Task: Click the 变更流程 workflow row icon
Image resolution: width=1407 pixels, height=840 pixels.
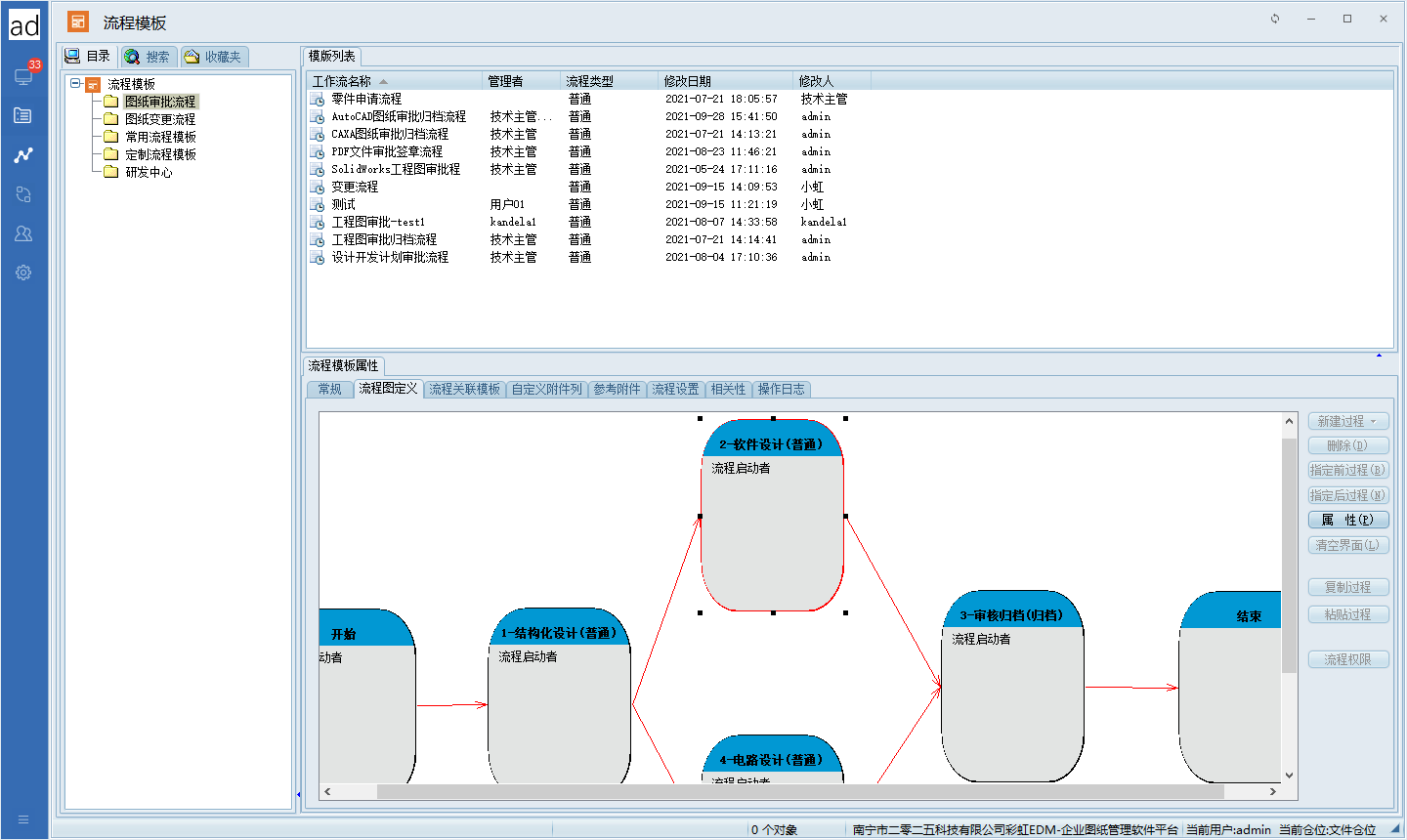Action: pos(318,188)
